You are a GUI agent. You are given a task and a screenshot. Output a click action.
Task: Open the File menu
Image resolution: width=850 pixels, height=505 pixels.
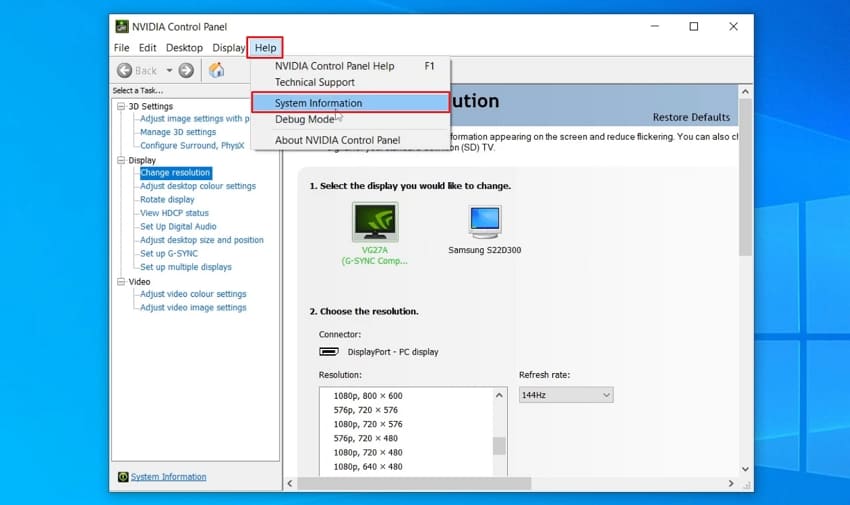[x=121, y=48]
